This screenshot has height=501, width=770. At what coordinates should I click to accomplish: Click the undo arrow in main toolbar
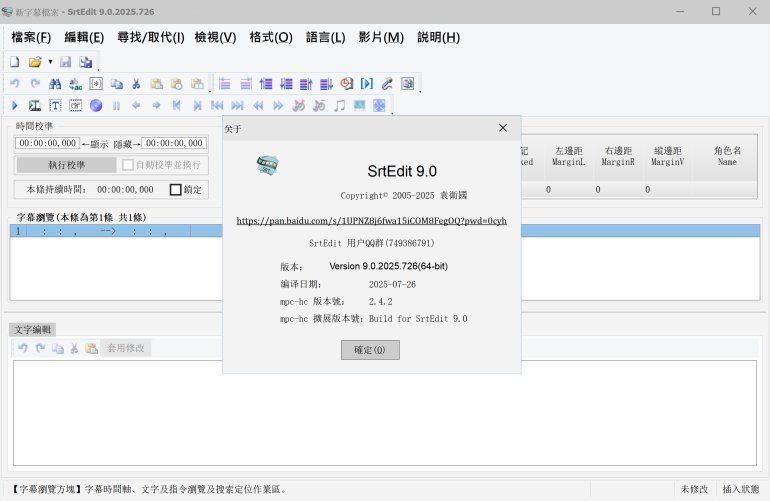click(15, 84)
